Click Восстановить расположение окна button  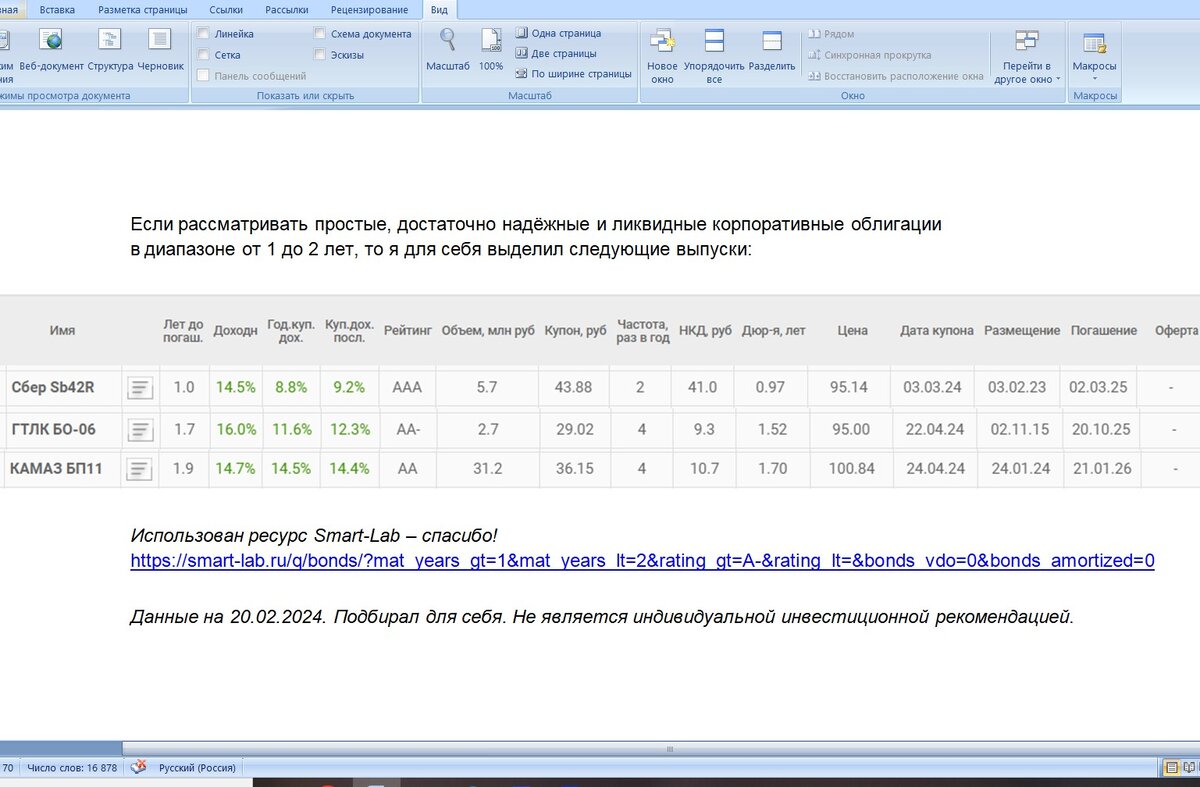[x=896, y=76]
